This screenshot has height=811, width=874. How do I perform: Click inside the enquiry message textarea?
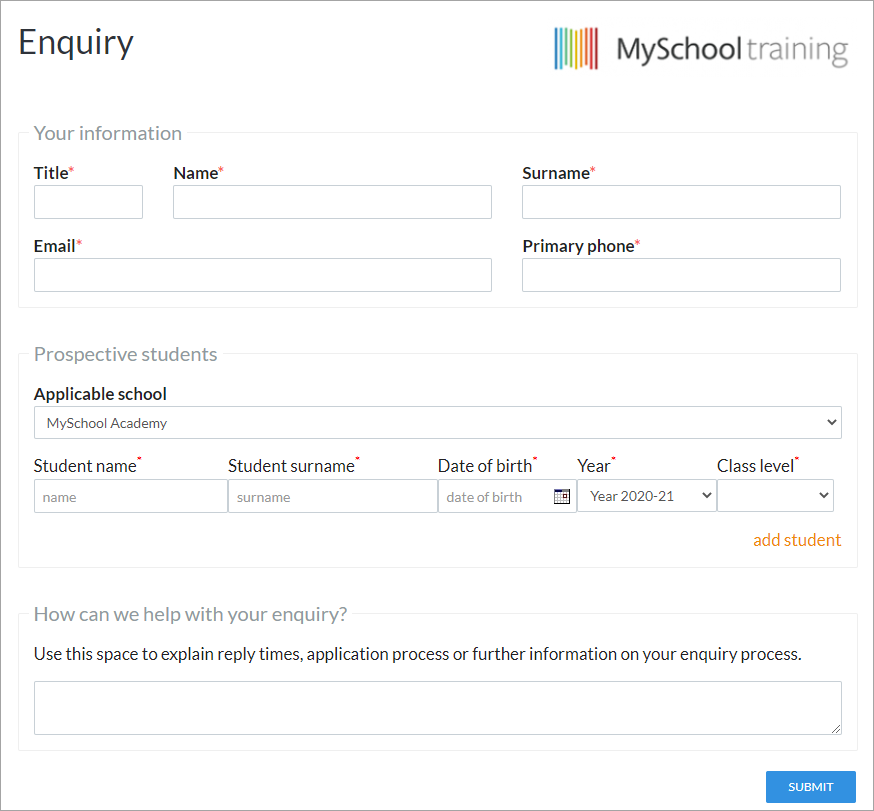click(x=438, y=708)
